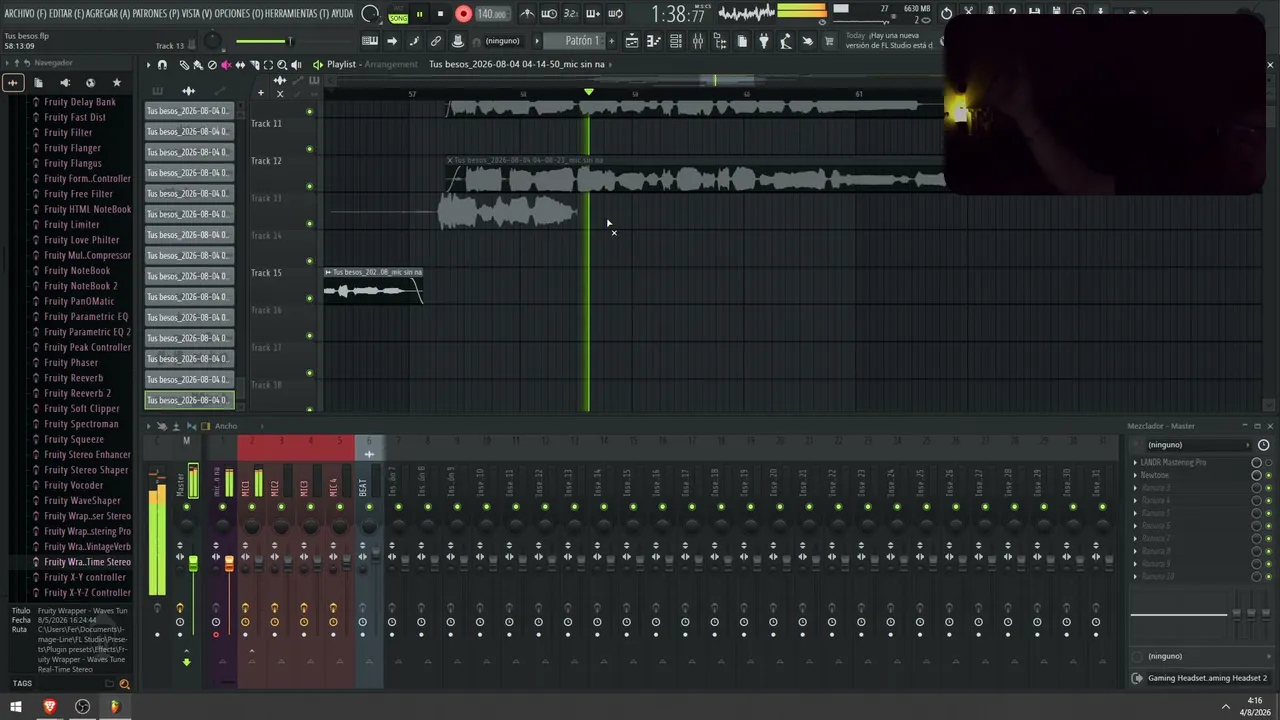The width and height of the screenshot is (1280, 720).
Task: Open the PATRONES menu
Action: [x=156, y=14]
